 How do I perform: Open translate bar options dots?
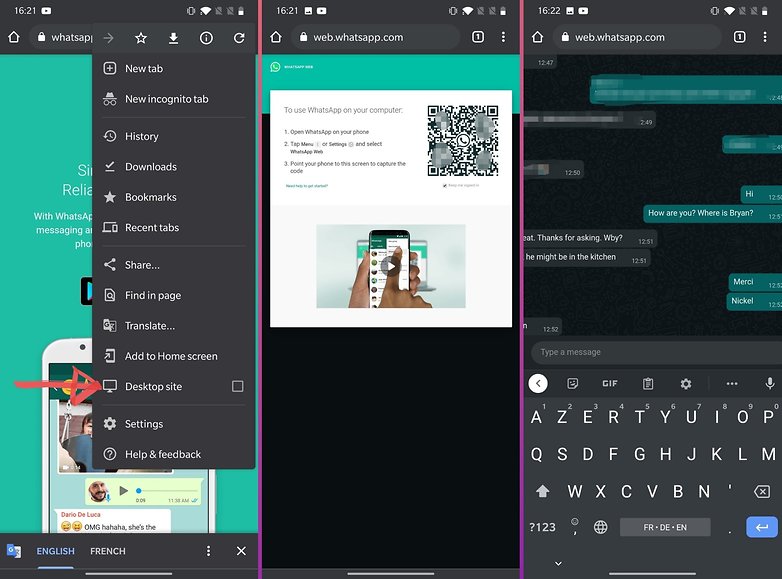208,551
